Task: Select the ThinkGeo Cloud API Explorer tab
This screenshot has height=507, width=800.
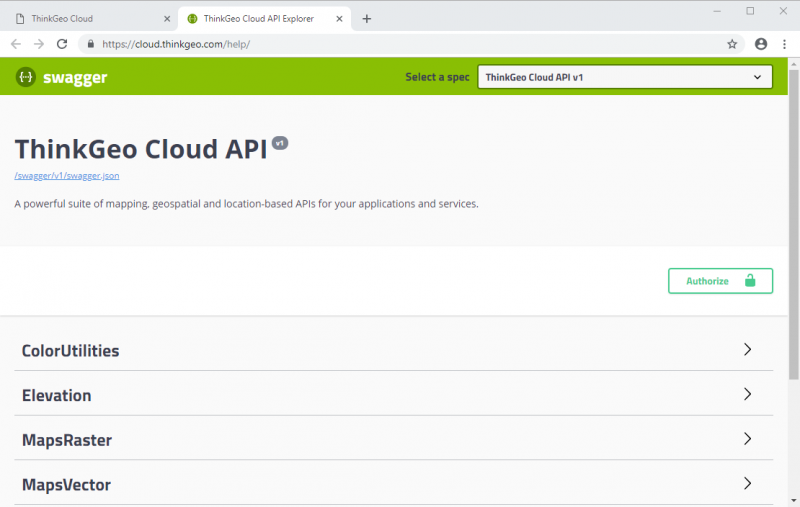Action: [264, 19]
